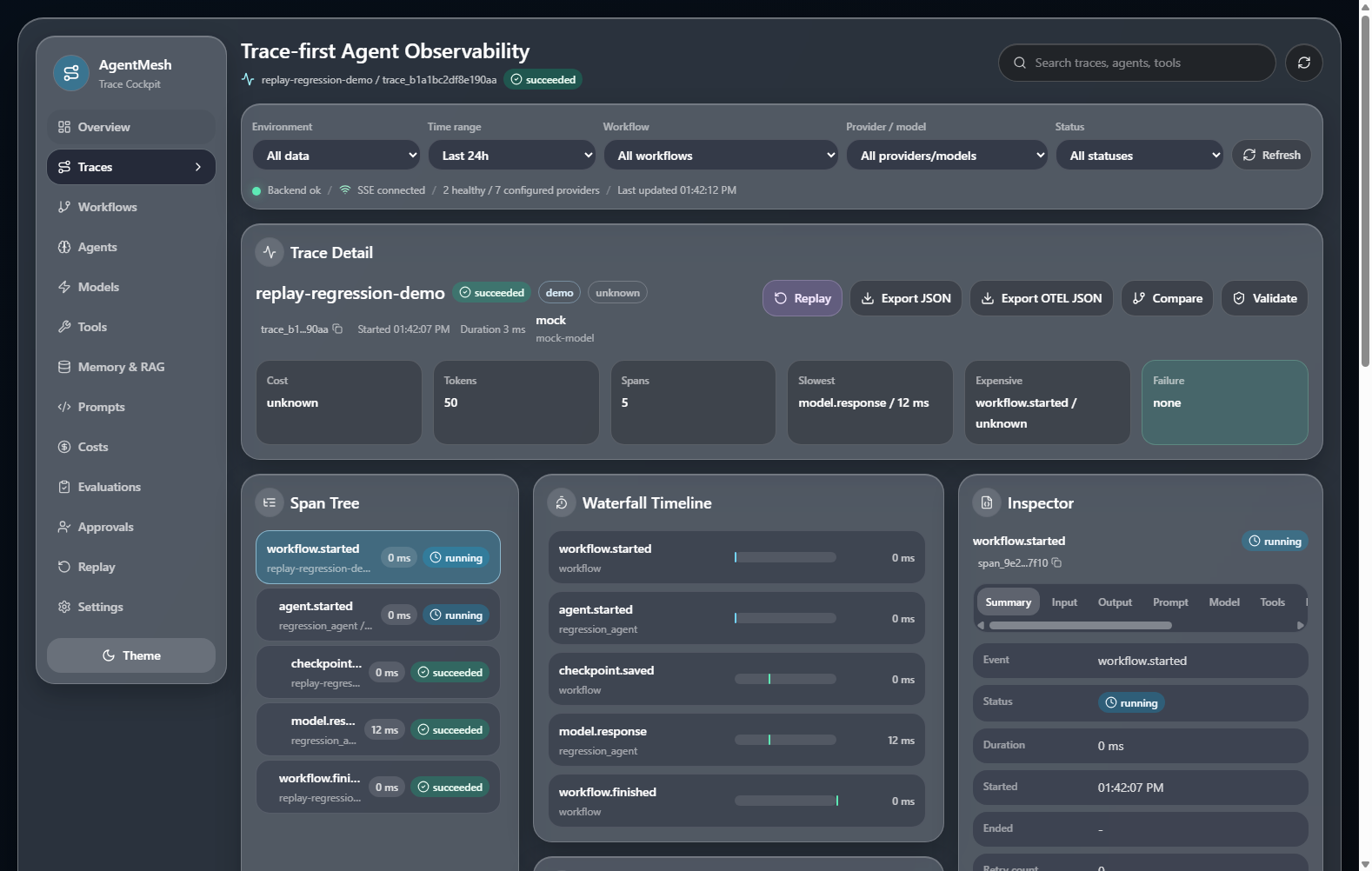Expand the Traces chevron in sidebar
This screenshot has width=1372, height=871.
[x=198, y=167]
